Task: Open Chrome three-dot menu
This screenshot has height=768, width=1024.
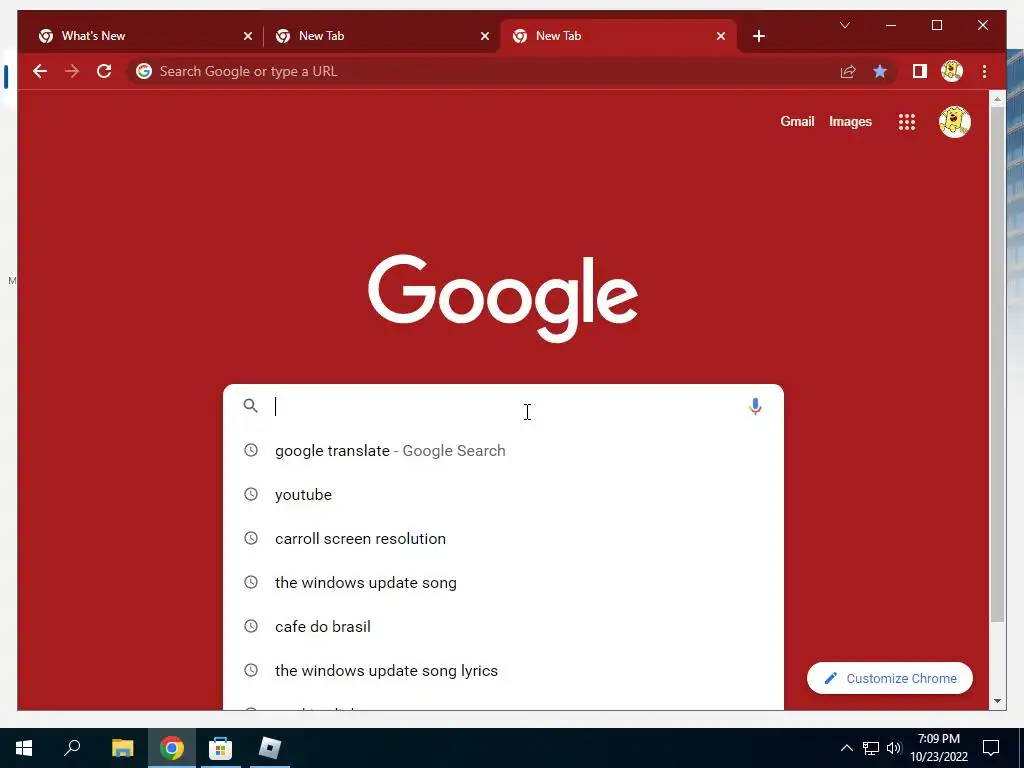Action: 984,71
